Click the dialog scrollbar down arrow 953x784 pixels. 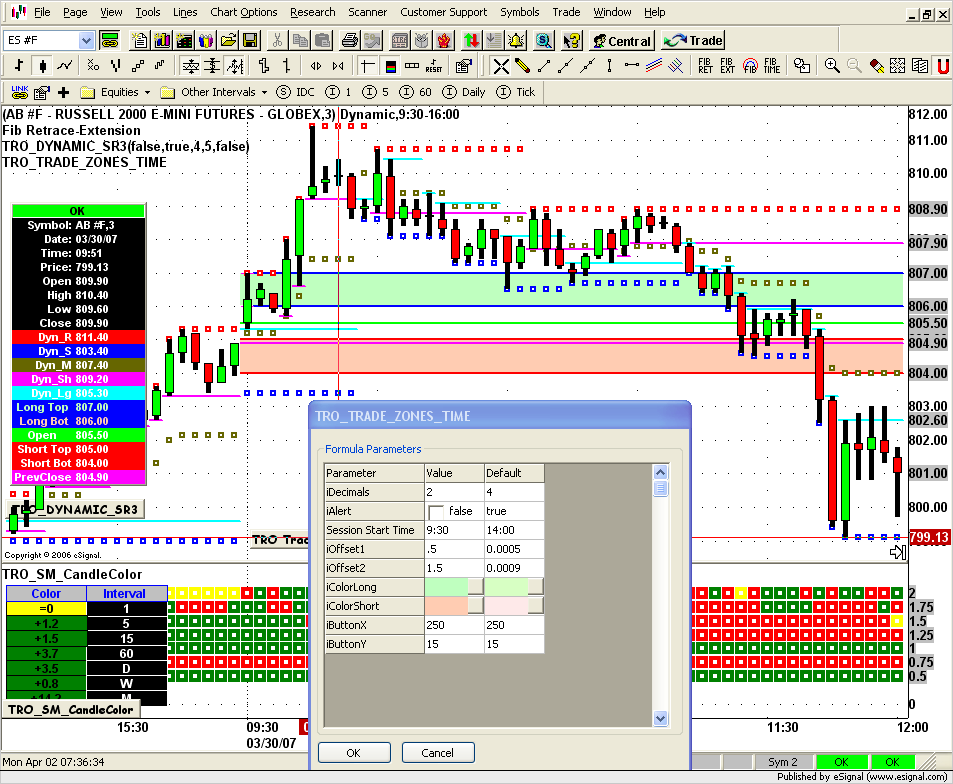[x=660, y=718]
